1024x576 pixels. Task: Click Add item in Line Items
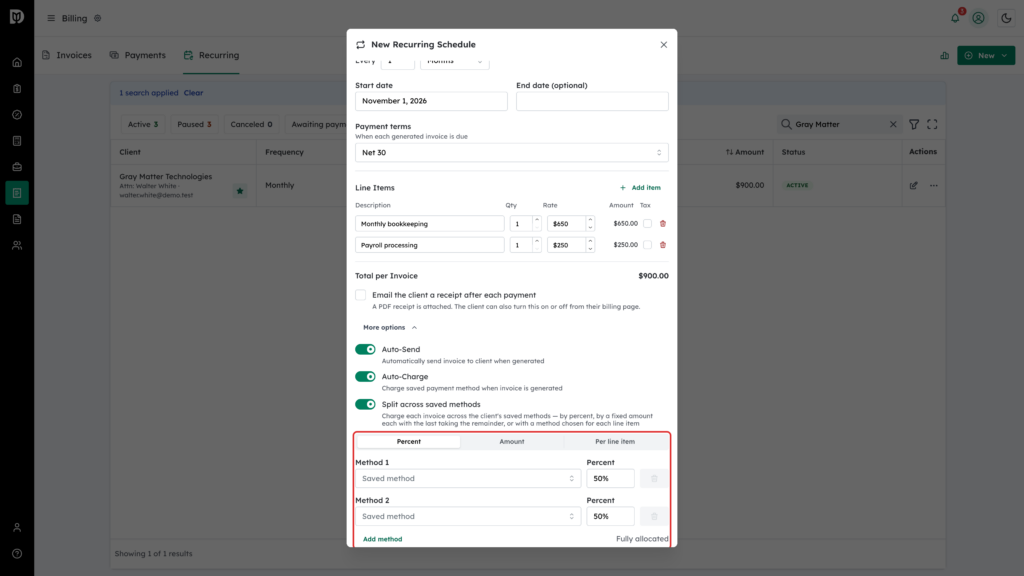640,187
